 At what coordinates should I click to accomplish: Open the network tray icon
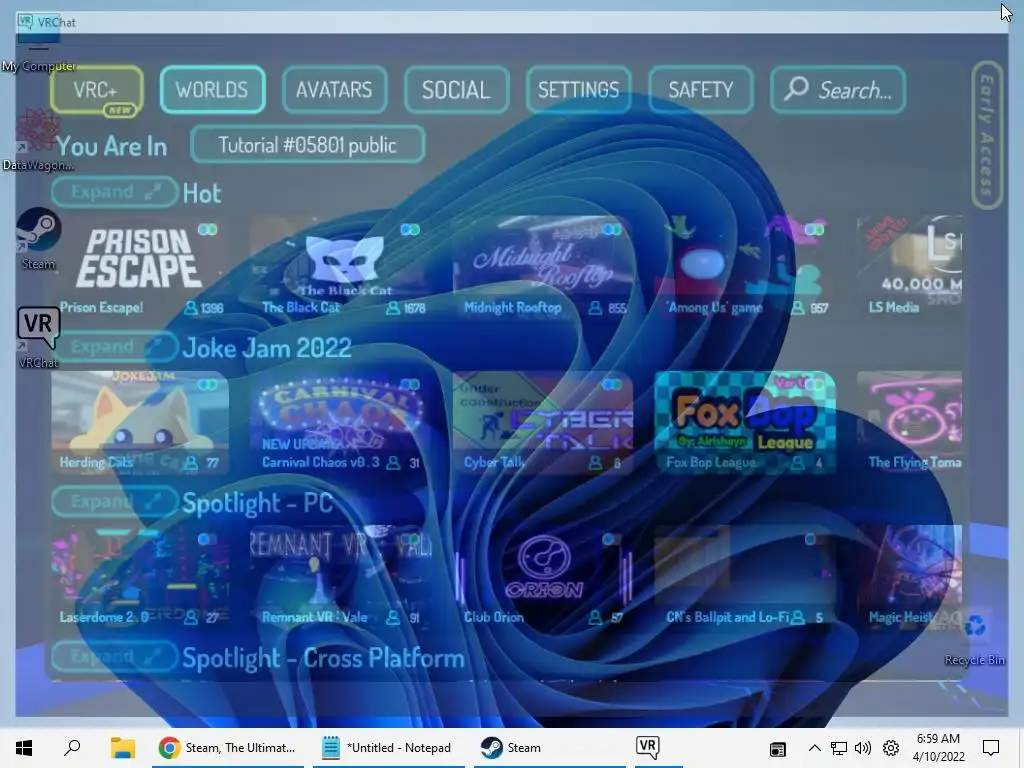[x=839, y=748]
